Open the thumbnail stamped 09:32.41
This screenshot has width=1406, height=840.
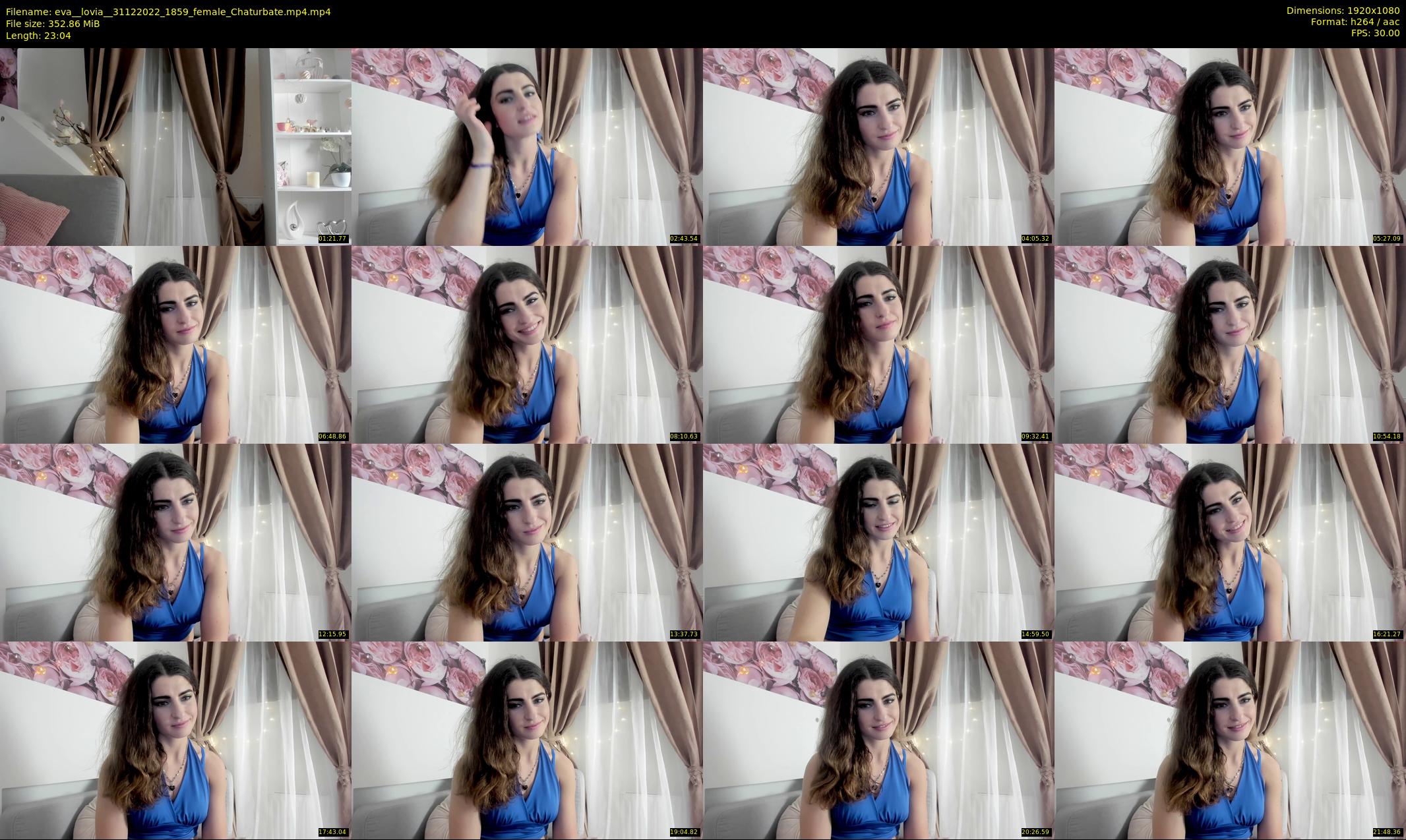pos(878,344)
